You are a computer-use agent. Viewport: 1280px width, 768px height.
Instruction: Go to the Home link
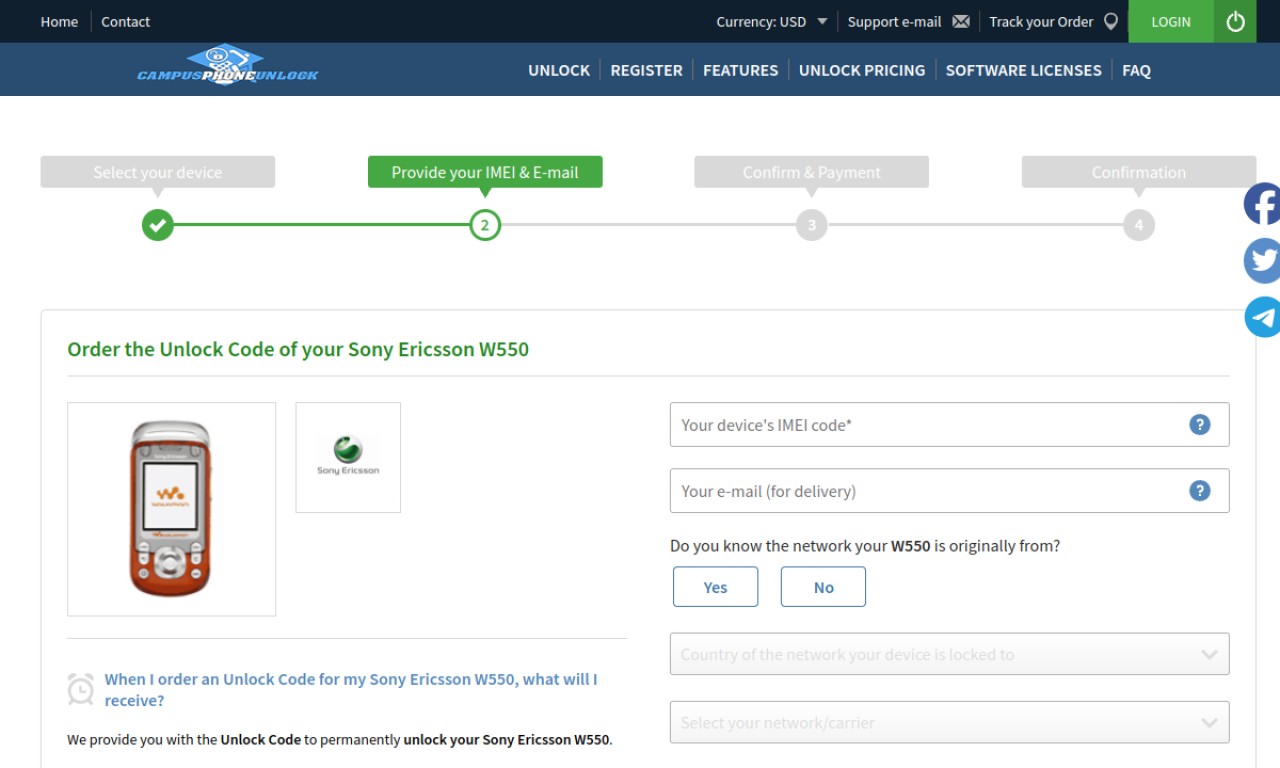[59, 21]
